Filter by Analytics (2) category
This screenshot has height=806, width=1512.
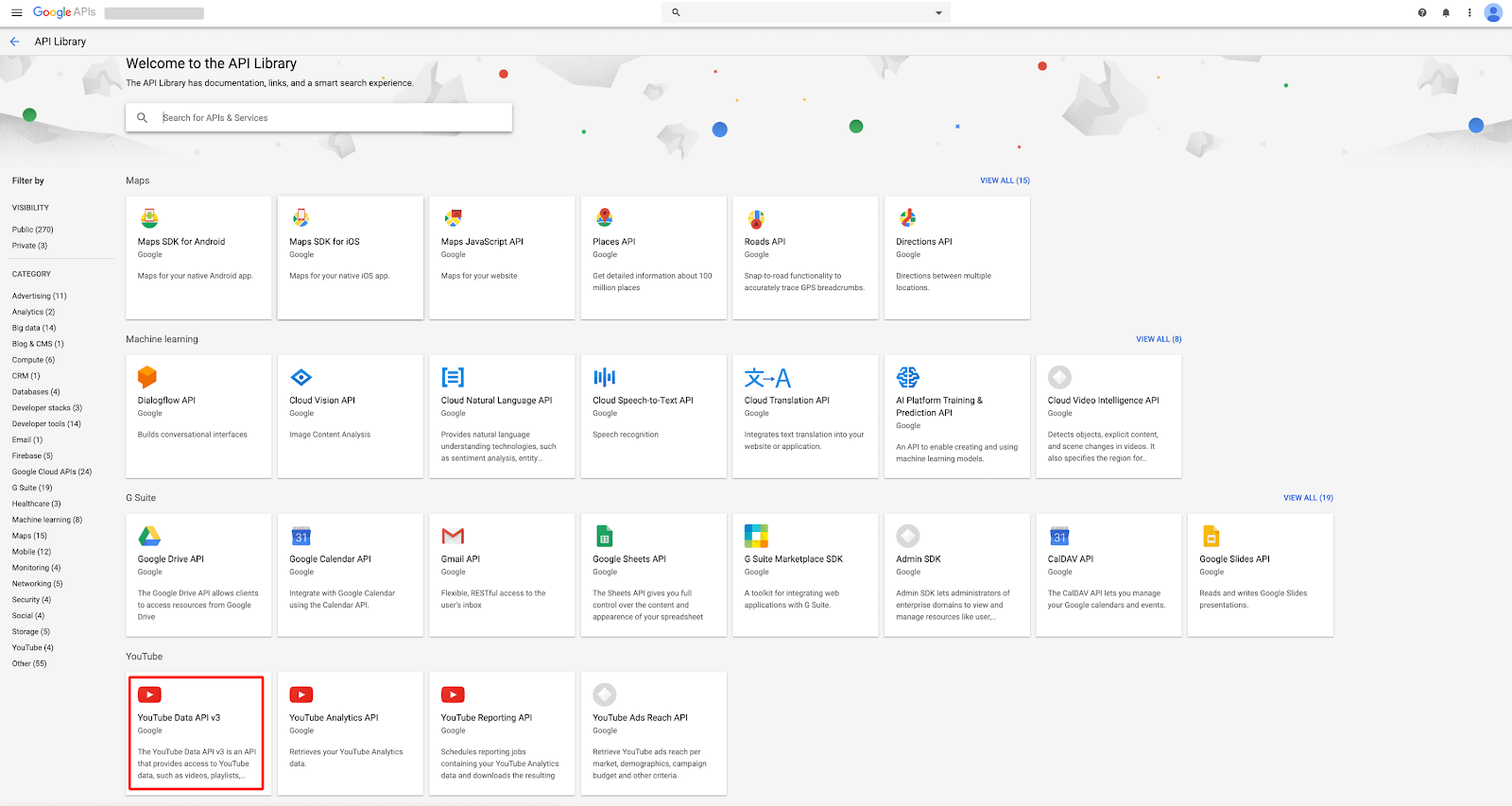pyautogui.click(x=33, y=312)
